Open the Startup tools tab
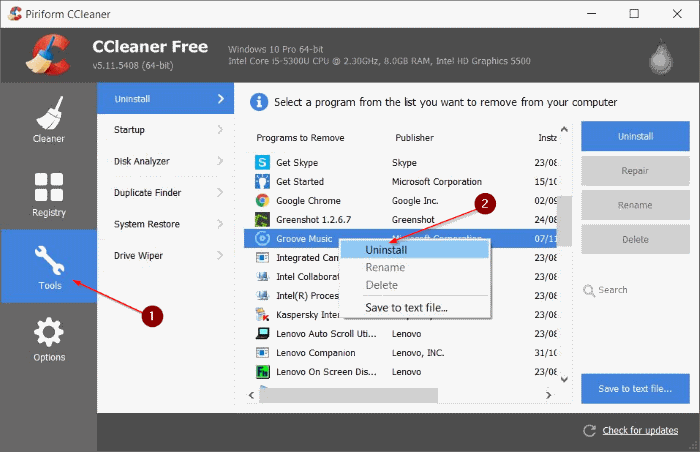 (166, 130)
